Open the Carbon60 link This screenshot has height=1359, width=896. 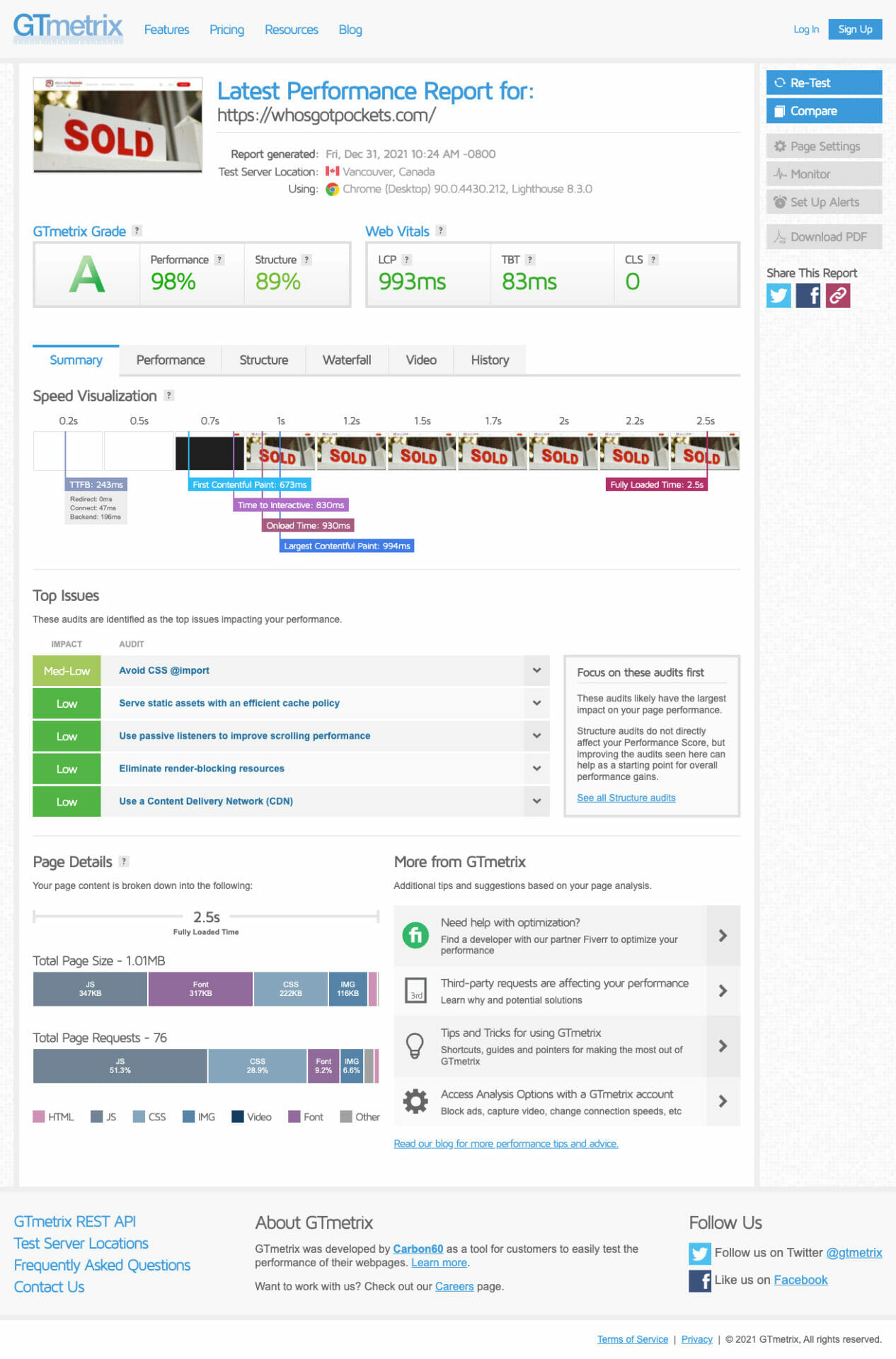tap(418, 1249)
